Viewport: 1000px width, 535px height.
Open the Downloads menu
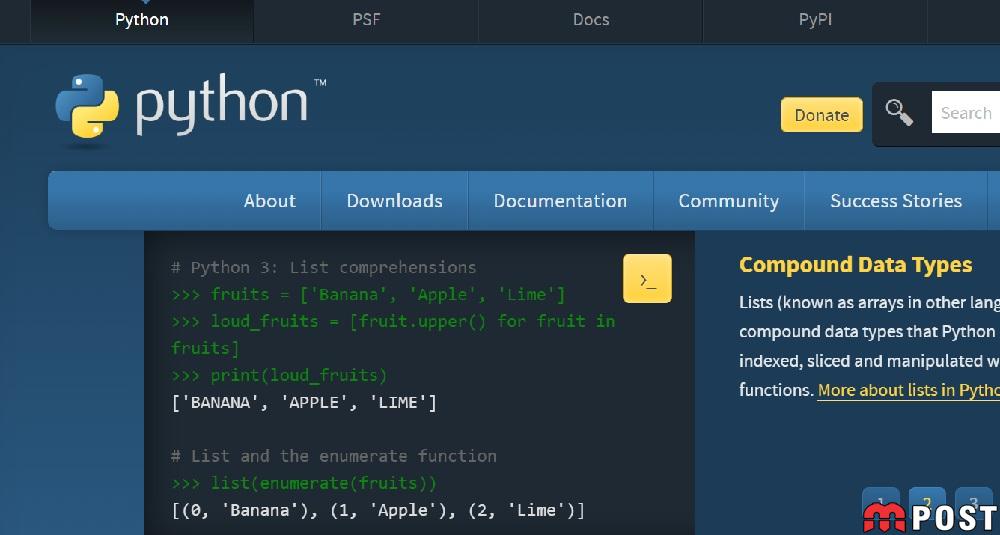tap(395, 201)
